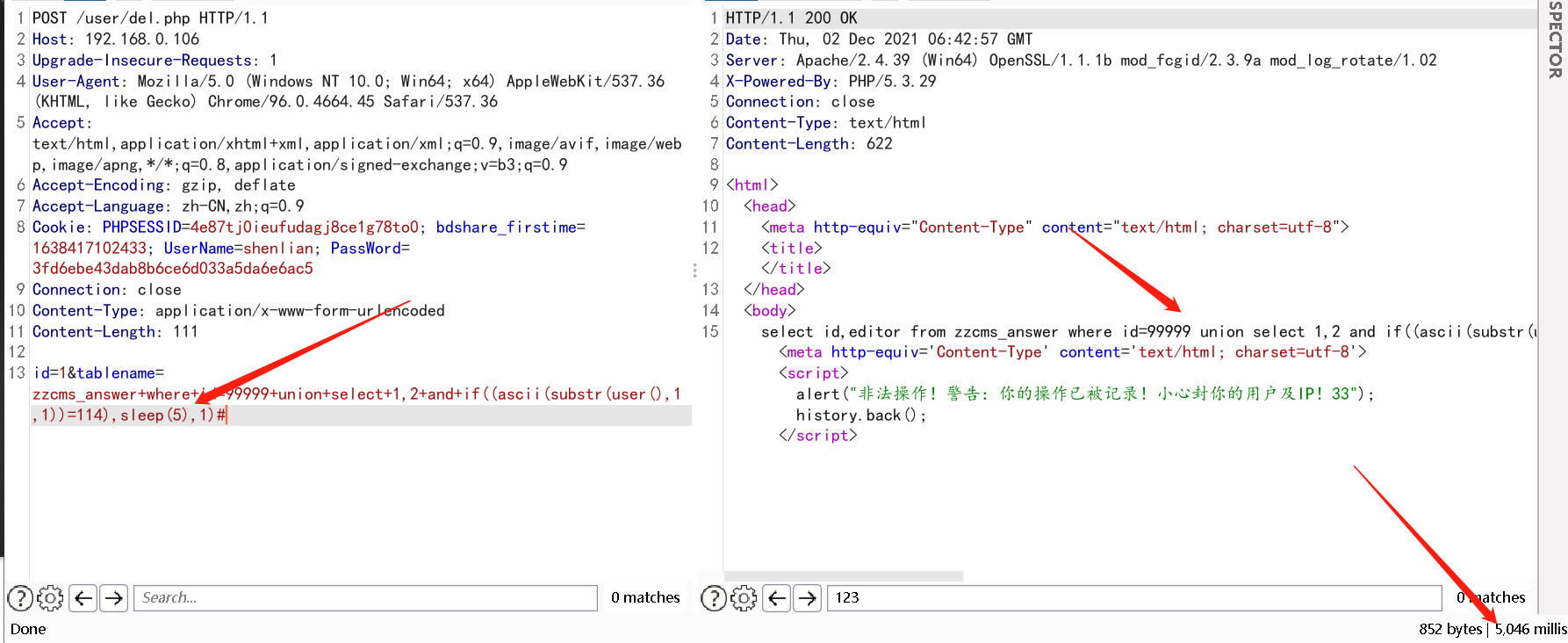Image resolution: width=1568 pixels, height=643 pixels.
Task: Open help in the request search bar
Action: [20, 598]
